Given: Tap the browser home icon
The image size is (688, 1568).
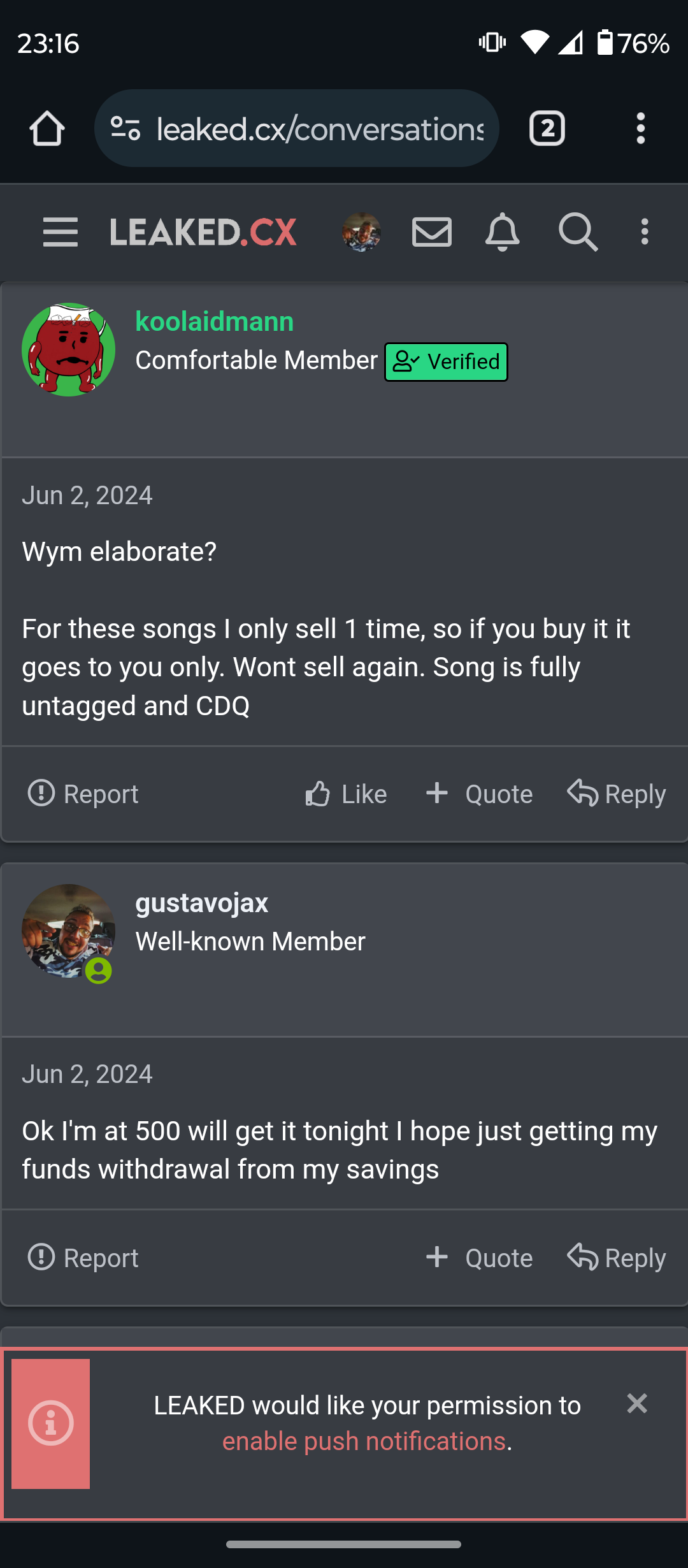Looking at the screenshot, I should [47, 129].
